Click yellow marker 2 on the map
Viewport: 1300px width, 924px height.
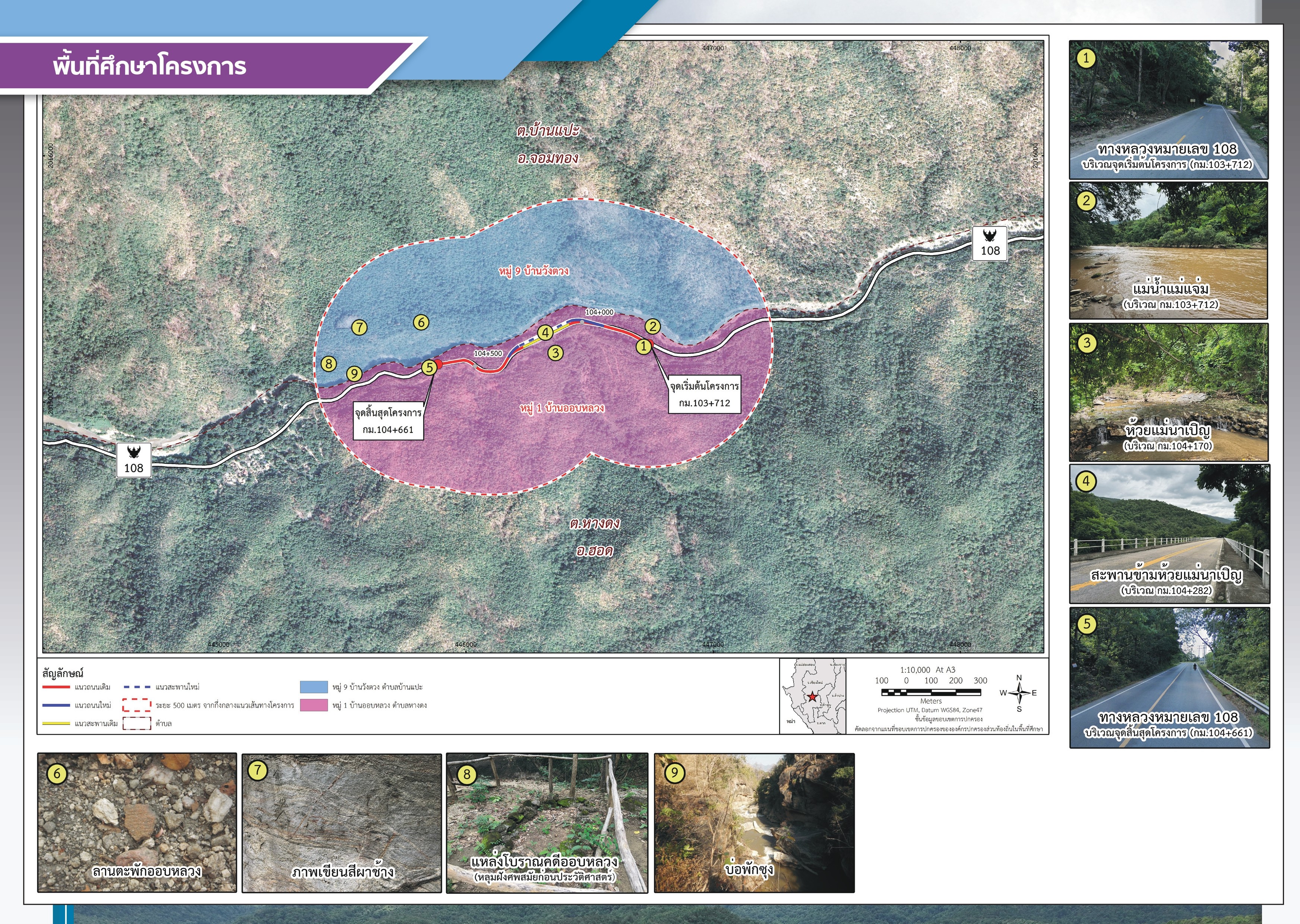pyautogui.click(x=653, y=327)
